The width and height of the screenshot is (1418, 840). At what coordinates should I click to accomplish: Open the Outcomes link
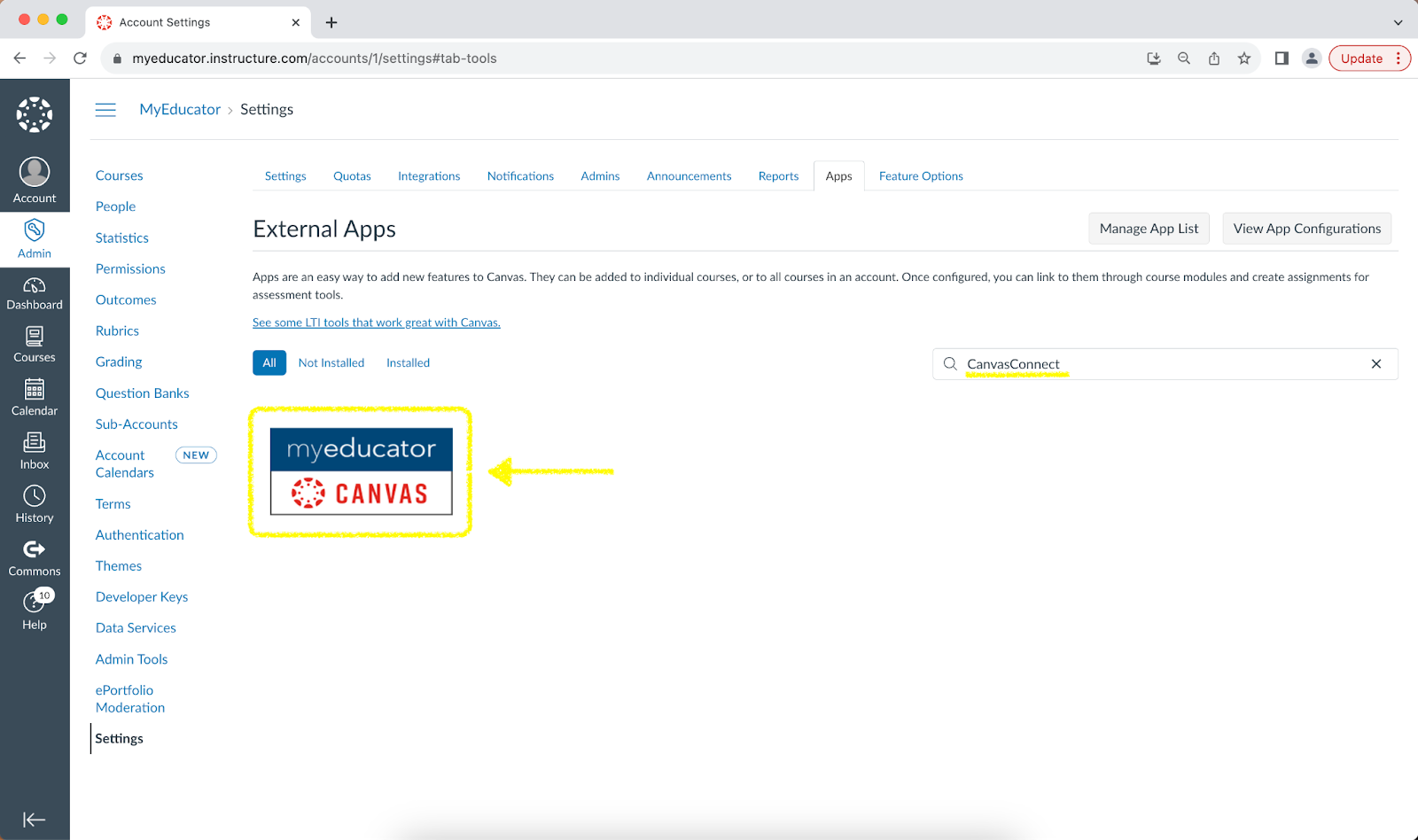(126, 299)
